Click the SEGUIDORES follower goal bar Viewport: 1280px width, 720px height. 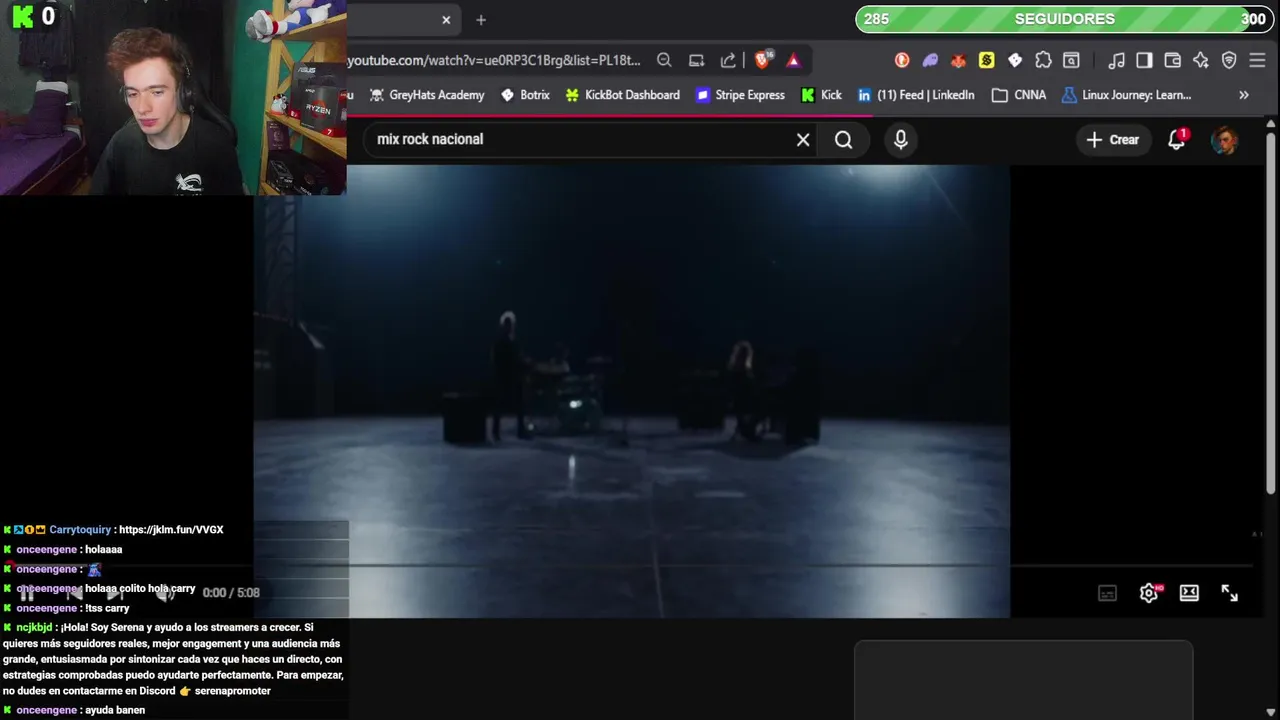pos(1064,19)
